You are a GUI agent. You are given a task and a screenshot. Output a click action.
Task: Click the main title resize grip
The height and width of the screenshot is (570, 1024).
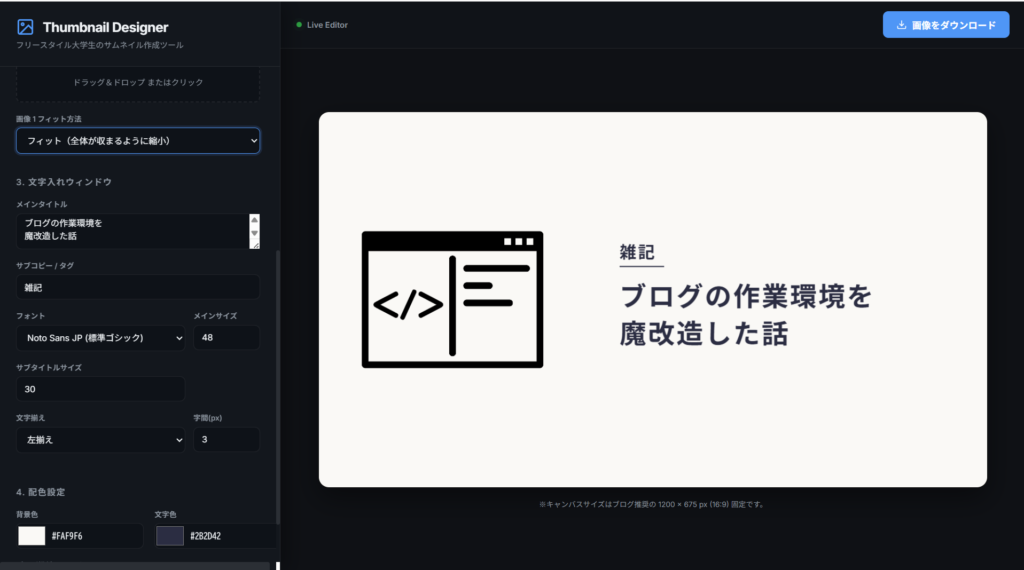pos(255,244)
